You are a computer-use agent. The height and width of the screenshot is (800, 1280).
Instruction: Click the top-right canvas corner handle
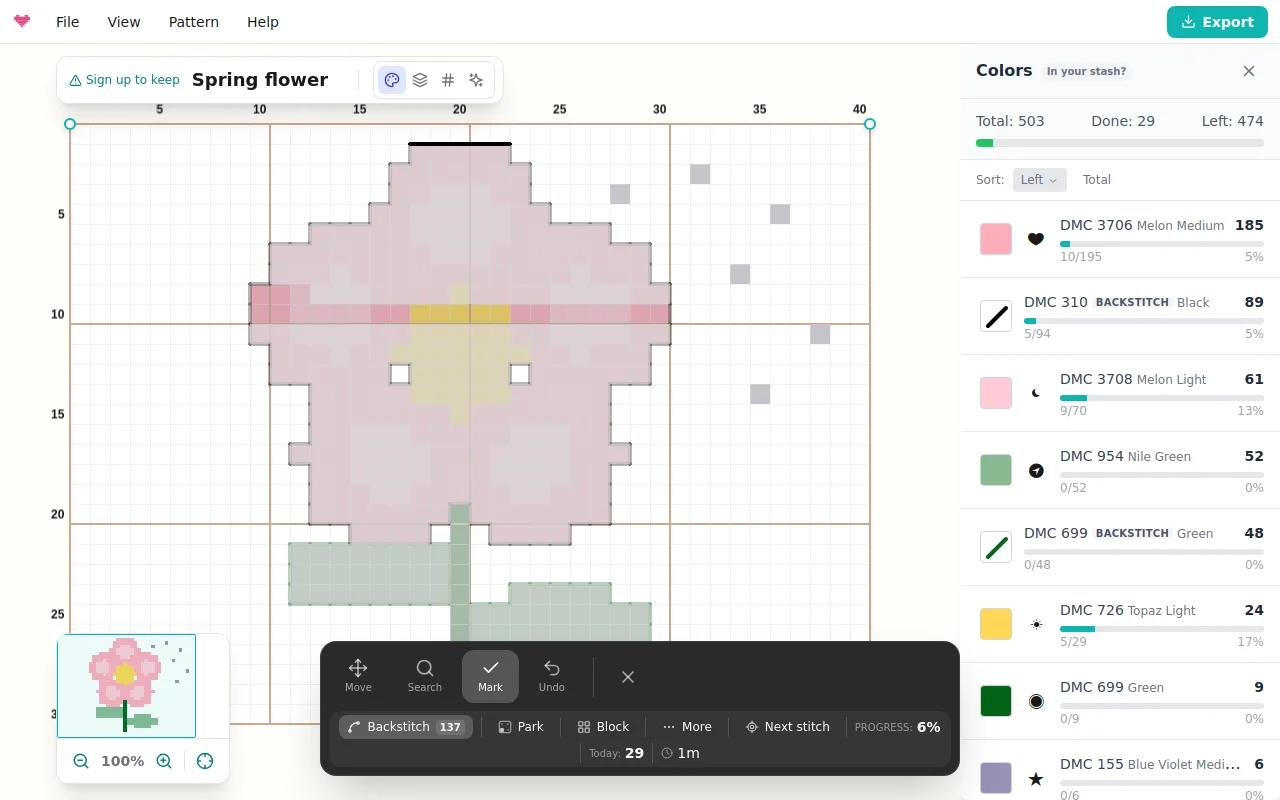tap(870, 124)
